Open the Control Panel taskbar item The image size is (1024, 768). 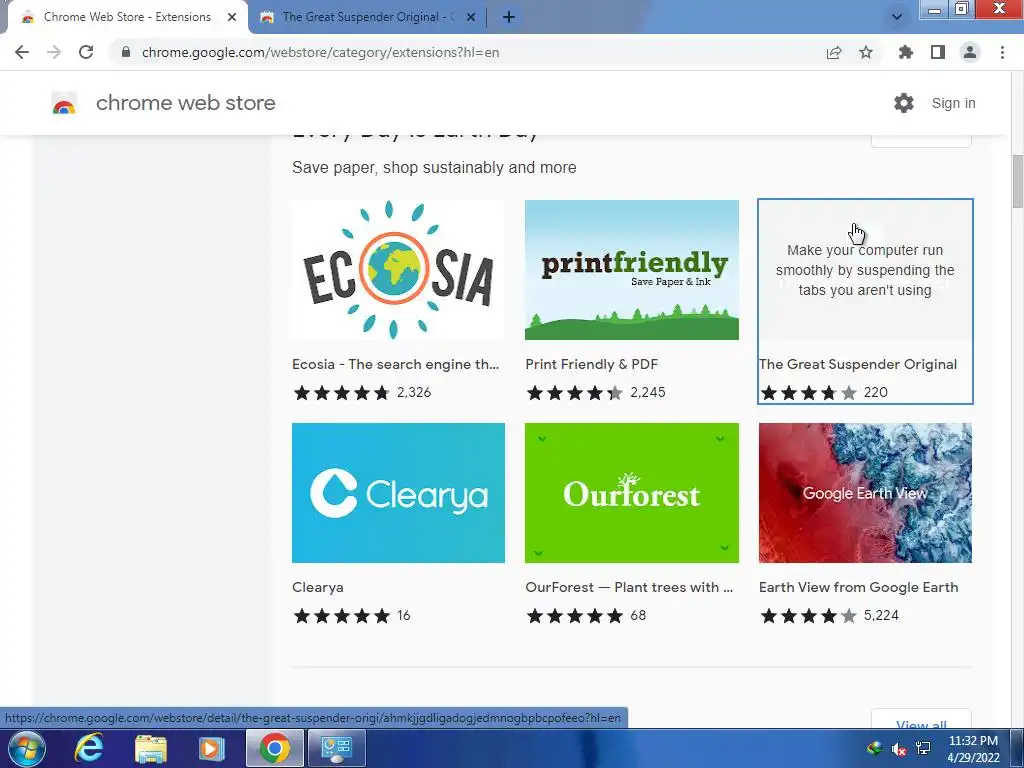(x=337, y=748)
